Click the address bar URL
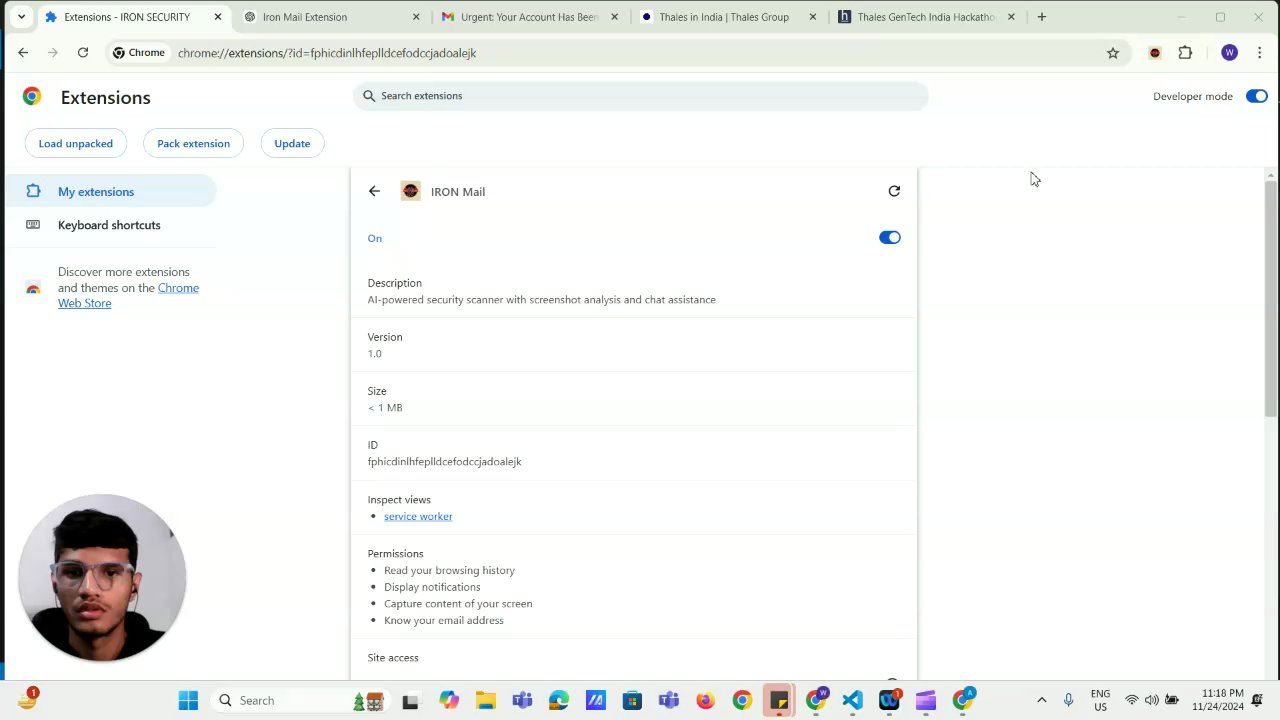The image size is (1280, 720). point(327,53)
